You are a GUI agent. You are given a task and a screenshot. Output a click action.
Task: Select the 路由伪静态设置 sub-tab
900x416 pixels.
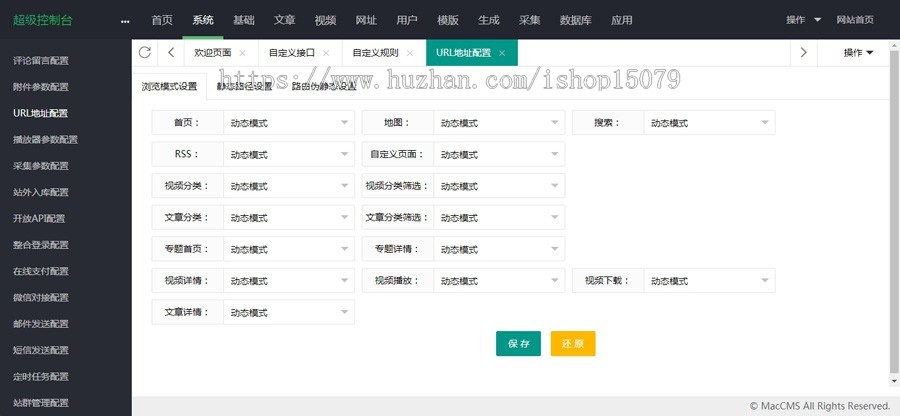click(324, 87)
